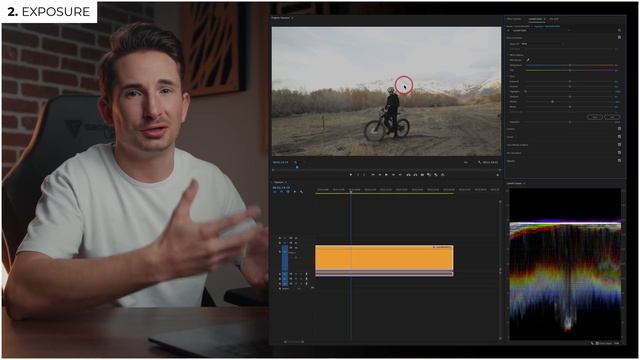This screenshot has width=640, height=360.
Task: Click the Exposure slider handle
Action: [570, 82]
